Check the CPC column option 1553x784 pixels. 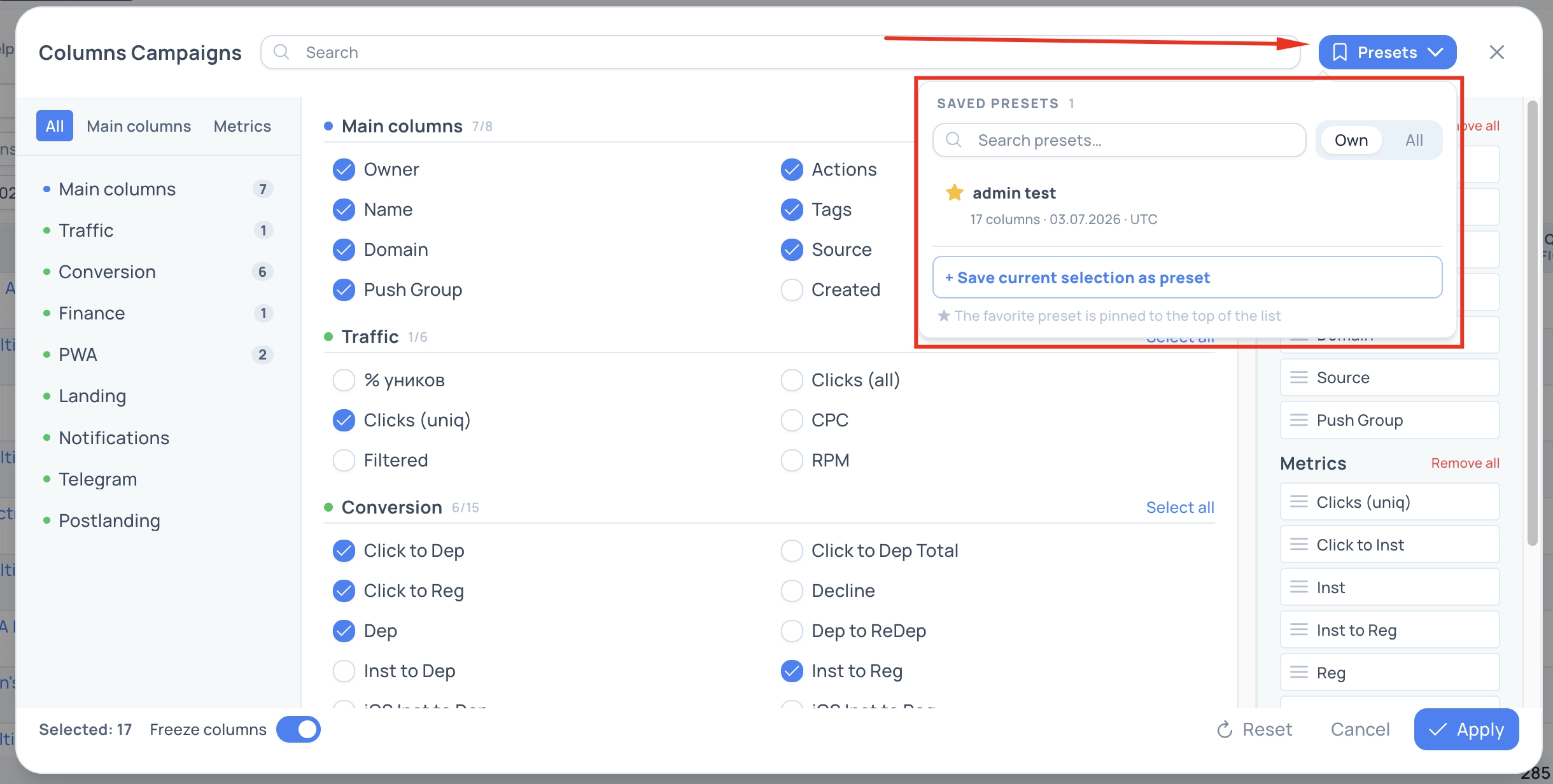click(792, 420)
